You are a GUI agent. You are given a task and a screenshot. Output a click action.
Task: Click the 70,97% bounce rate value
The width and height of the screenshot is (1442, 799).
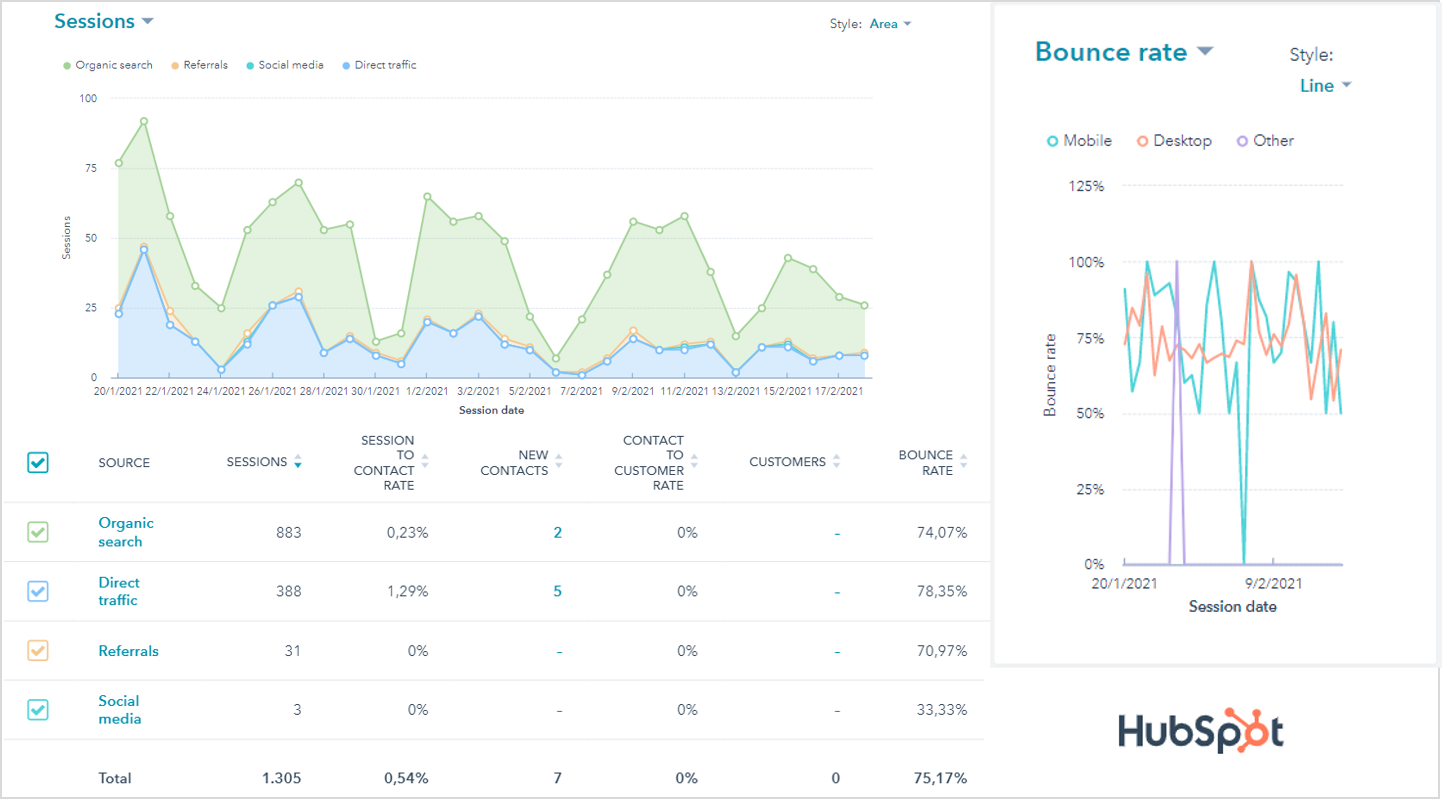point(942,651)
